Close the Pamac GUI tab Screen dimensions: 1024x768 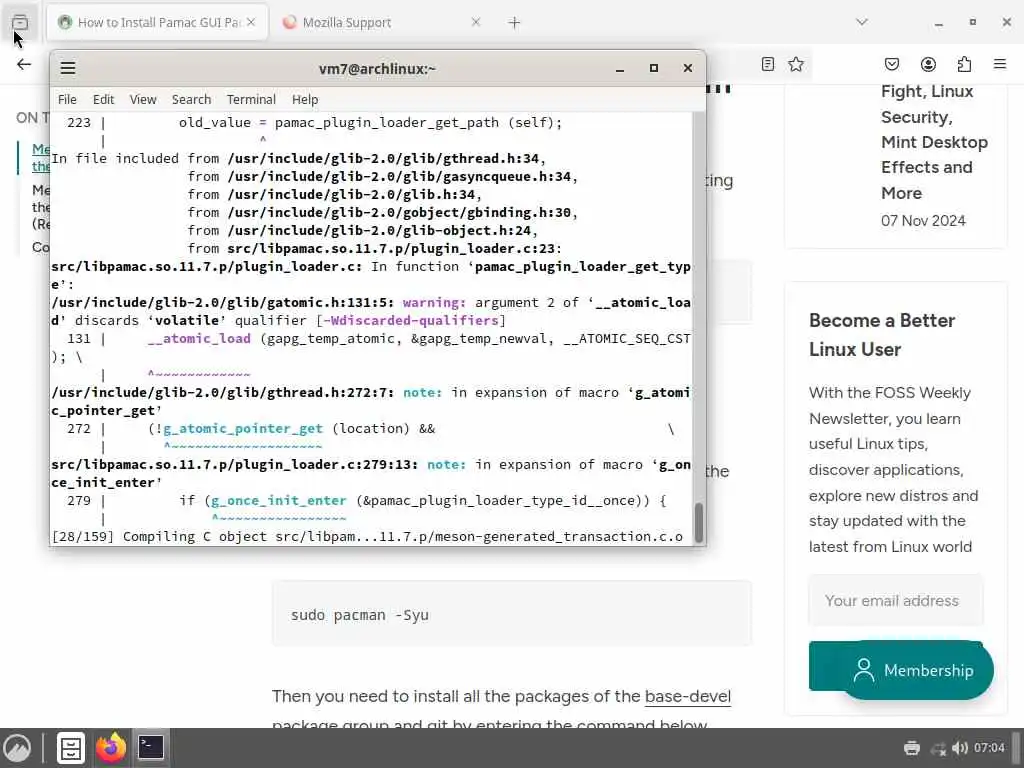point(251,22)
